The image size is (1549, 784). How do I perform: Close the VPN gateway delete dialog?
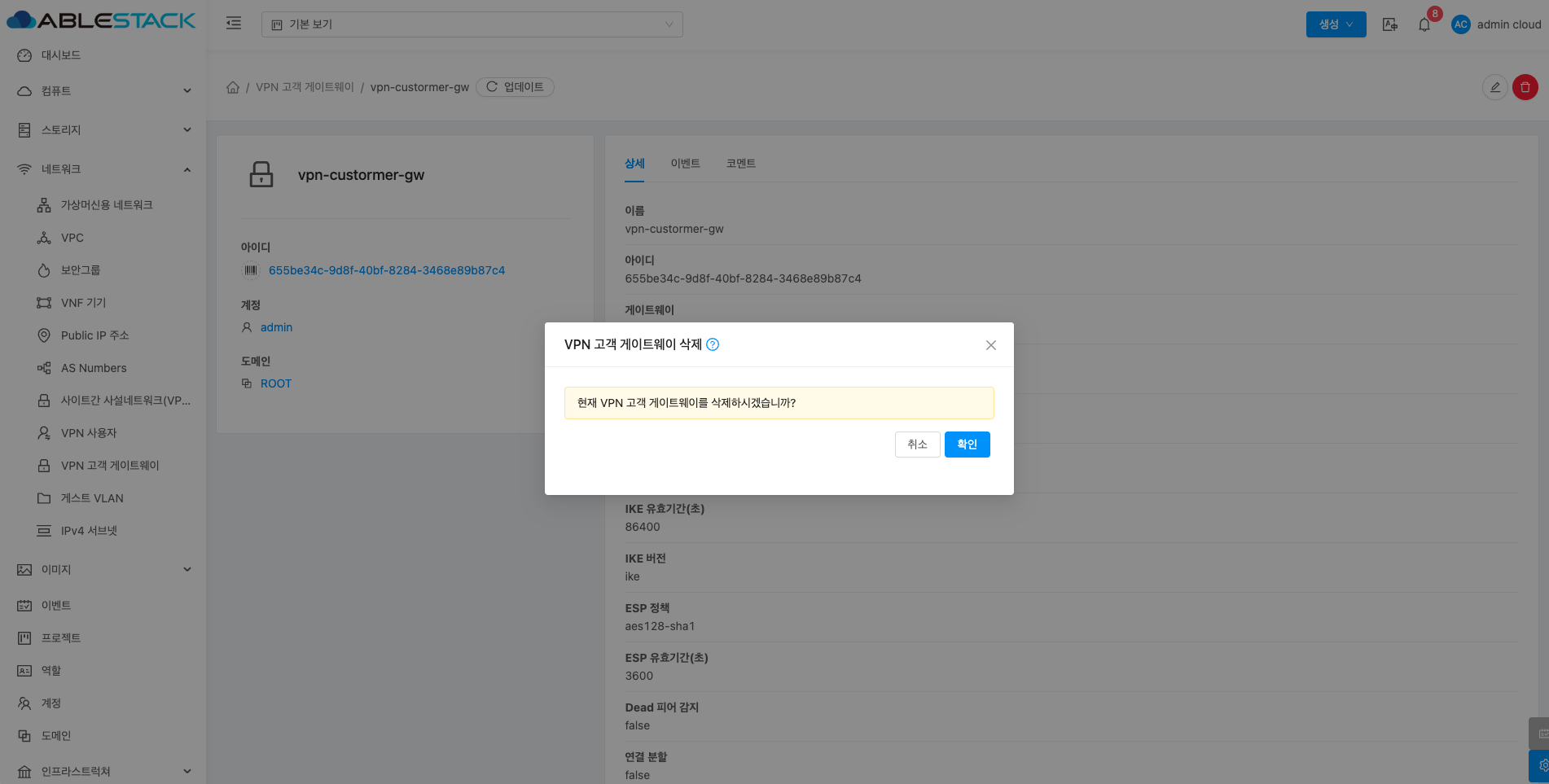tap(990, 345)
